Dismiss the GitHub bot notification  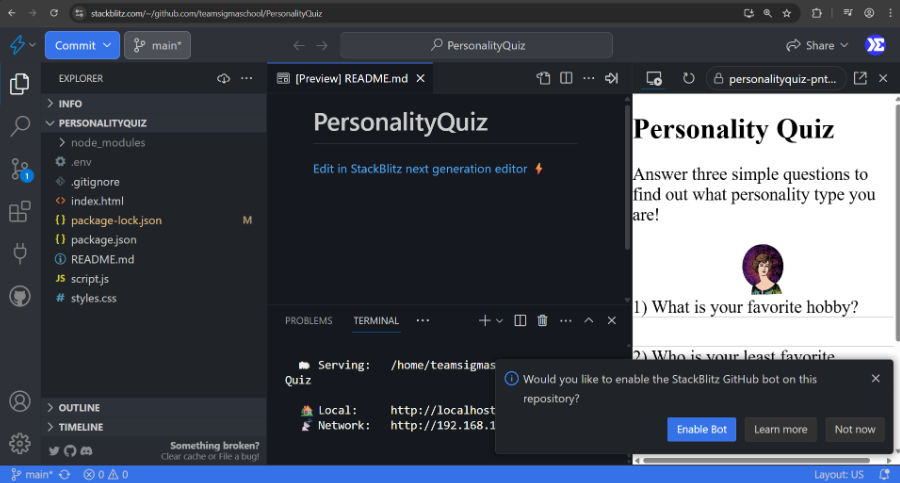(875, 378)
